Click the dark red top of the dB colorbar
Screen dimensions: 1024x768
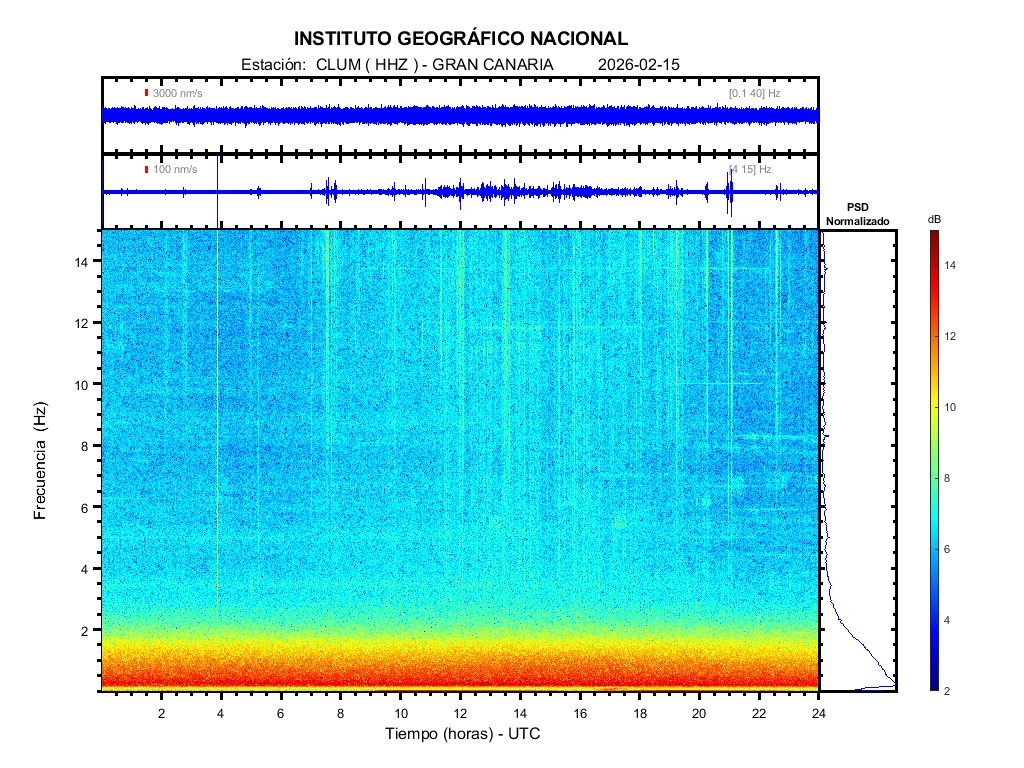tap(933, 235)
